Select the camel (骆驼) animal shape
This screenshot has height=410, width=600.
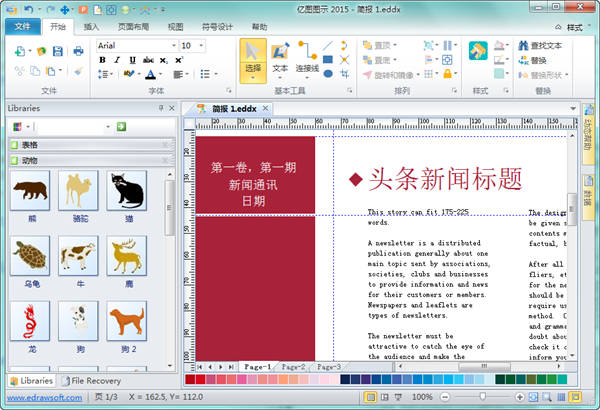pyautogui.click(x=78, y=191)
